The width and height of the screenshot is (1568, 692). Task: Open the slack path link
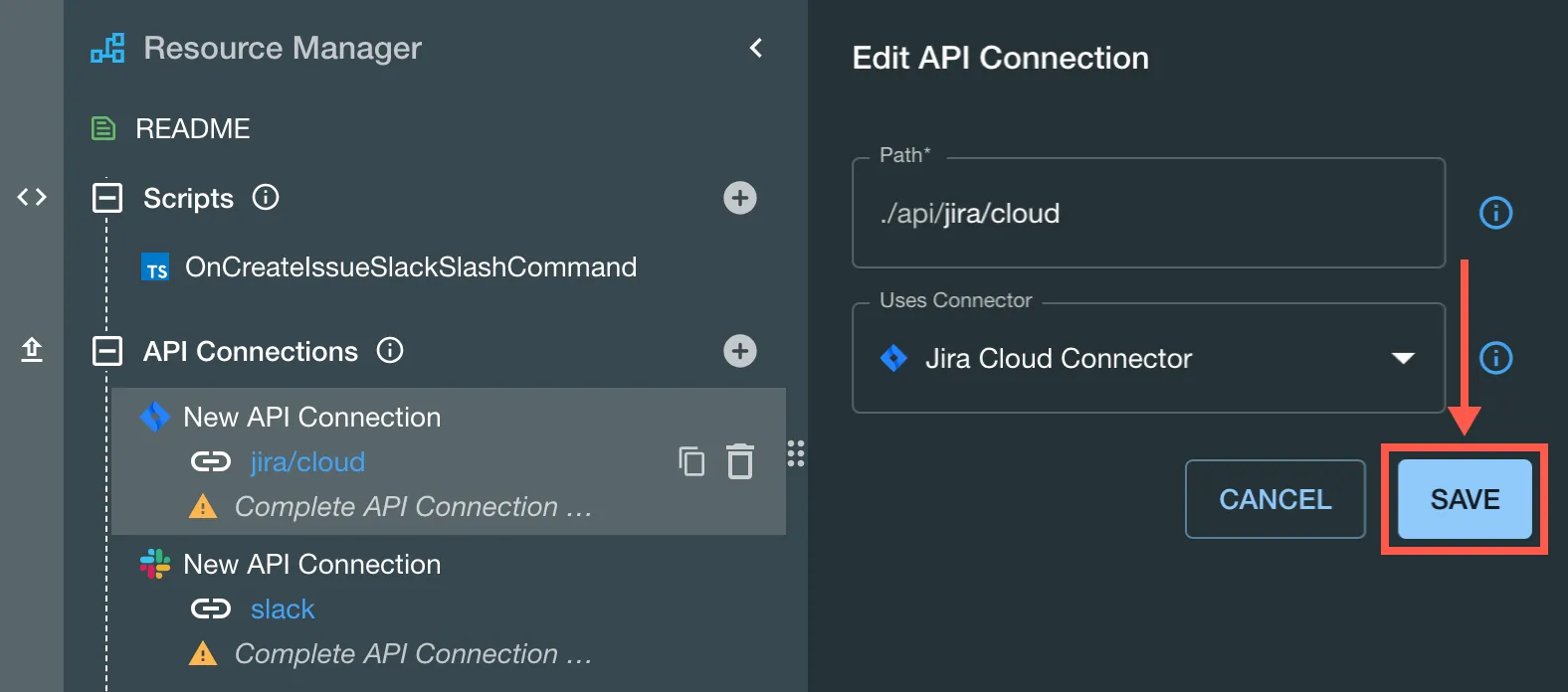click(283, 609)
